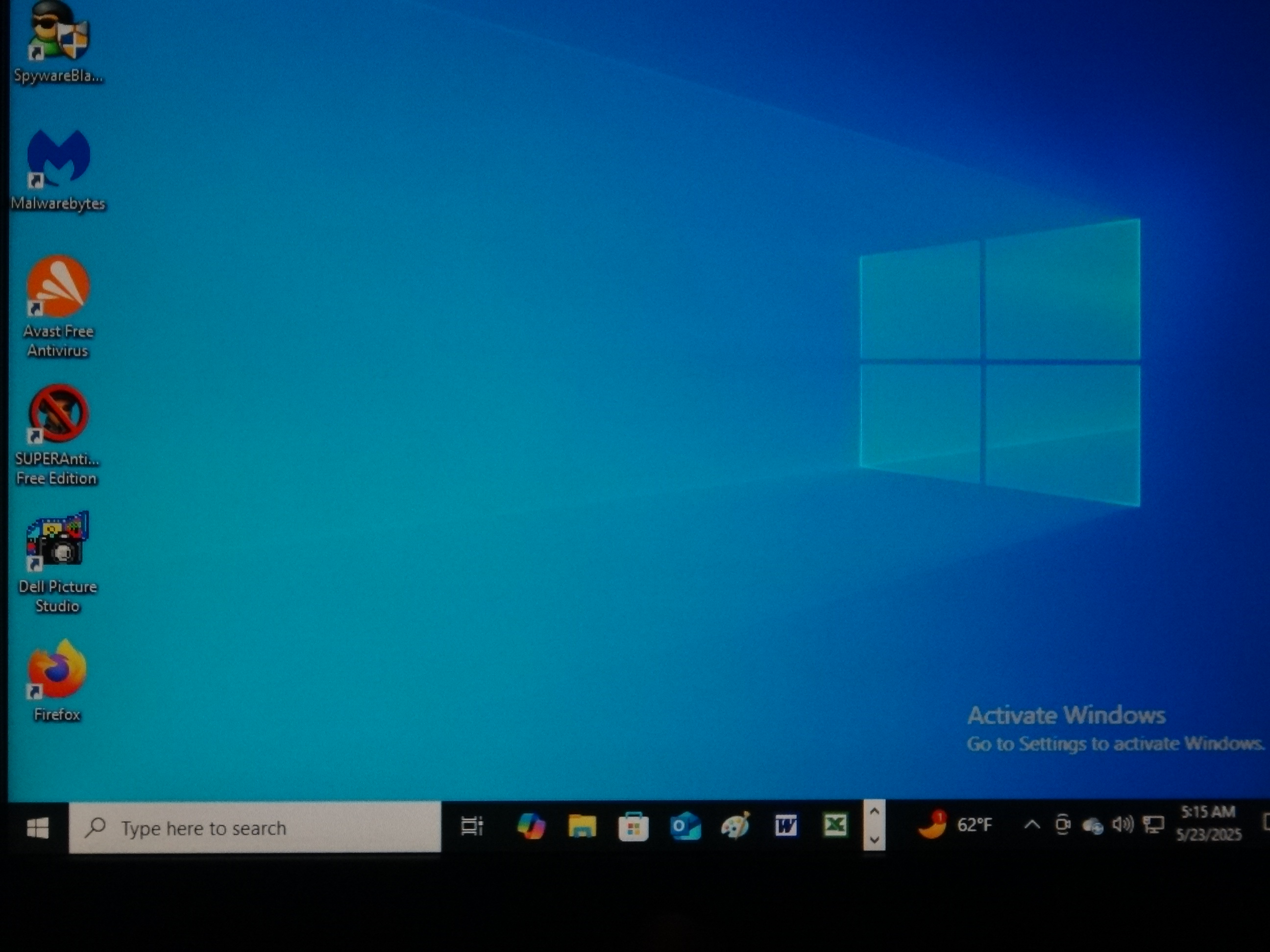Open the Windows Start menu
The width and height of the screenshot is (1270, 952).
point(38,828)
